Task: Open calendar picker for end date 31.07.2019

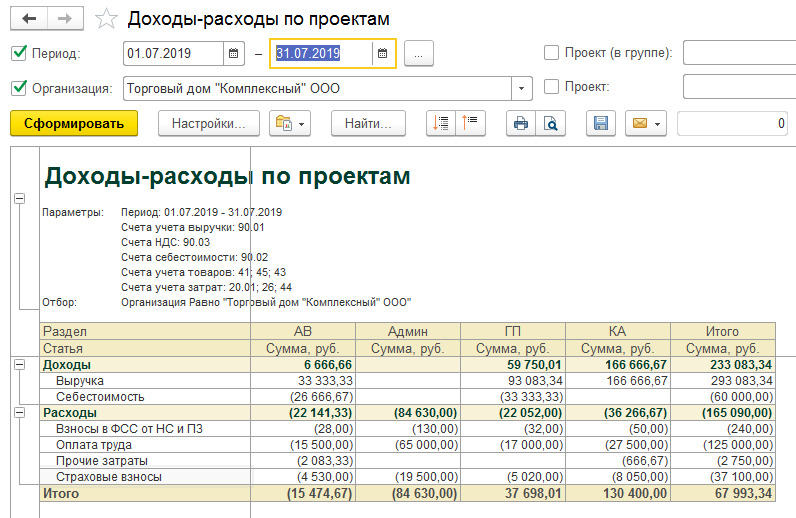Action: point(383,53)
